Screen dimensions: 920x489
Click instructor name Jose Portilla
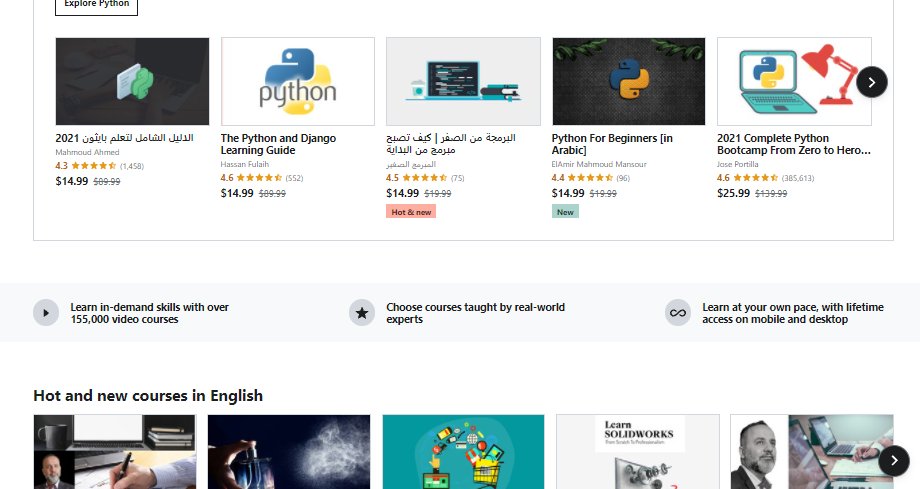pyautogui.click(x=738, y=164)
